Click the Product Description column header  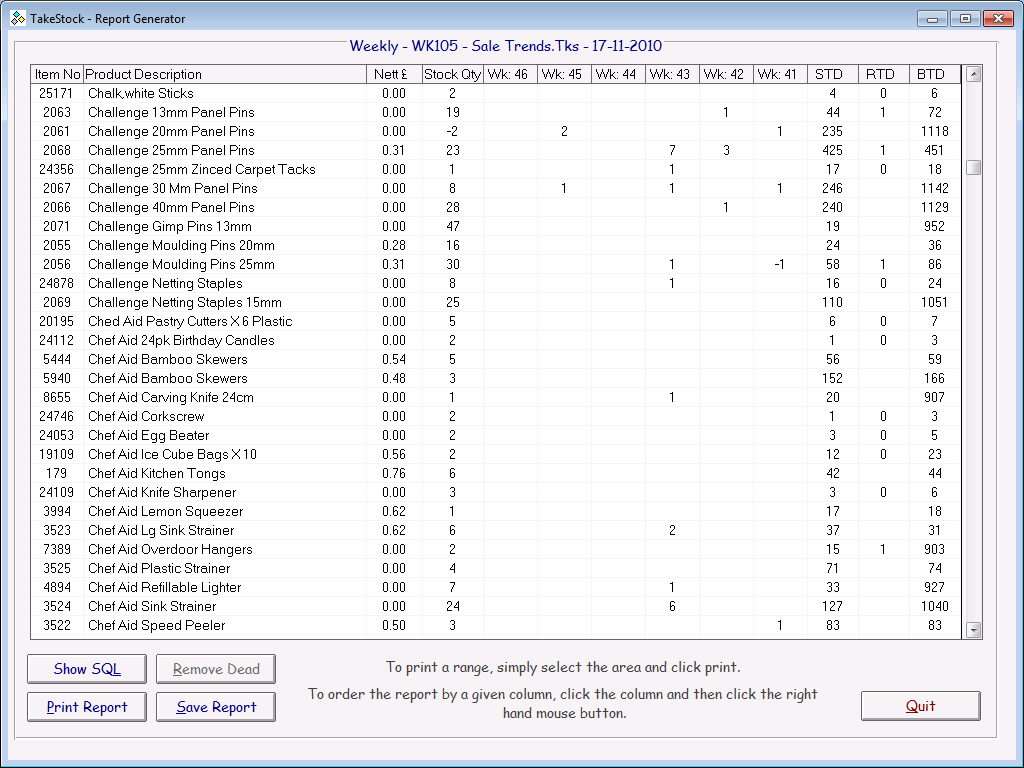(225, 74)
